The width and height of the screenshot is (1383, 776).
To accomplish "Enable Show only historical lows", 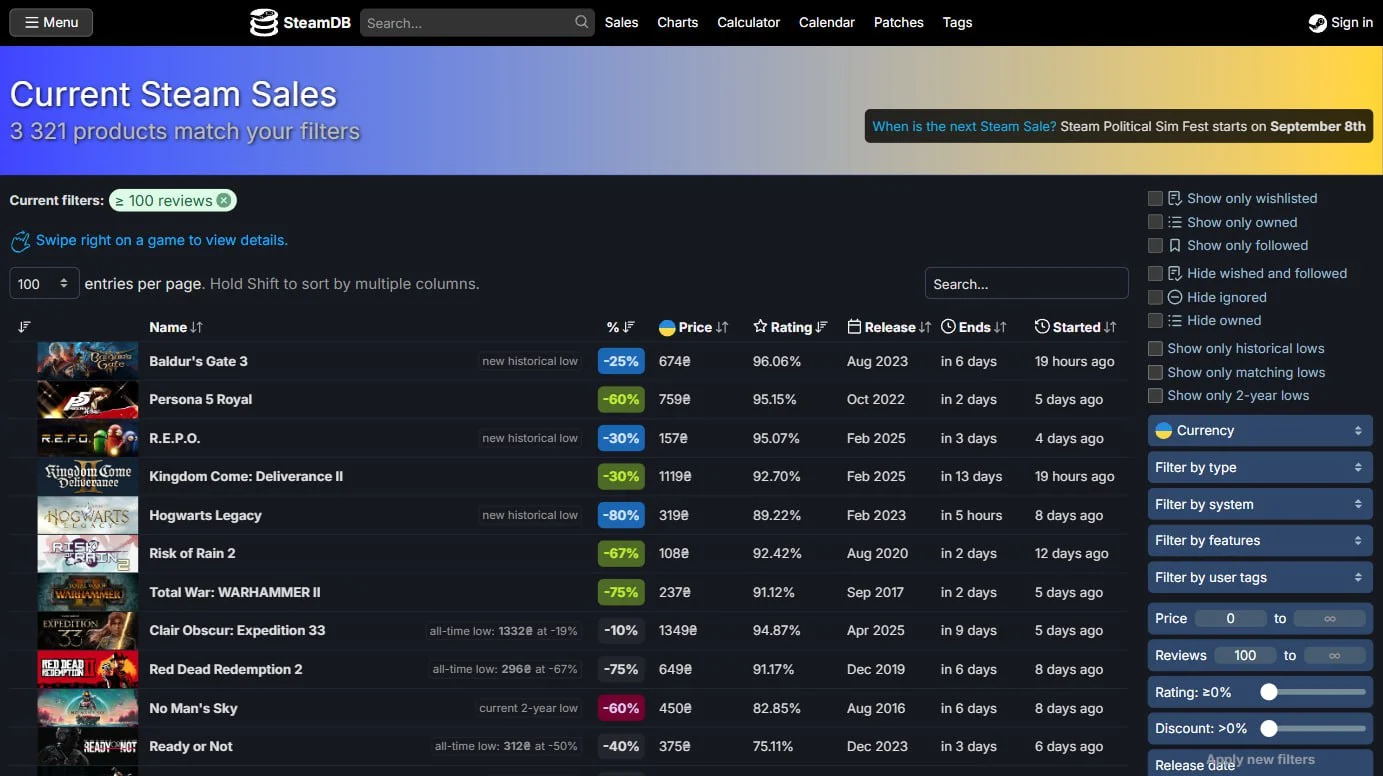I will [x=1155, y=348].
